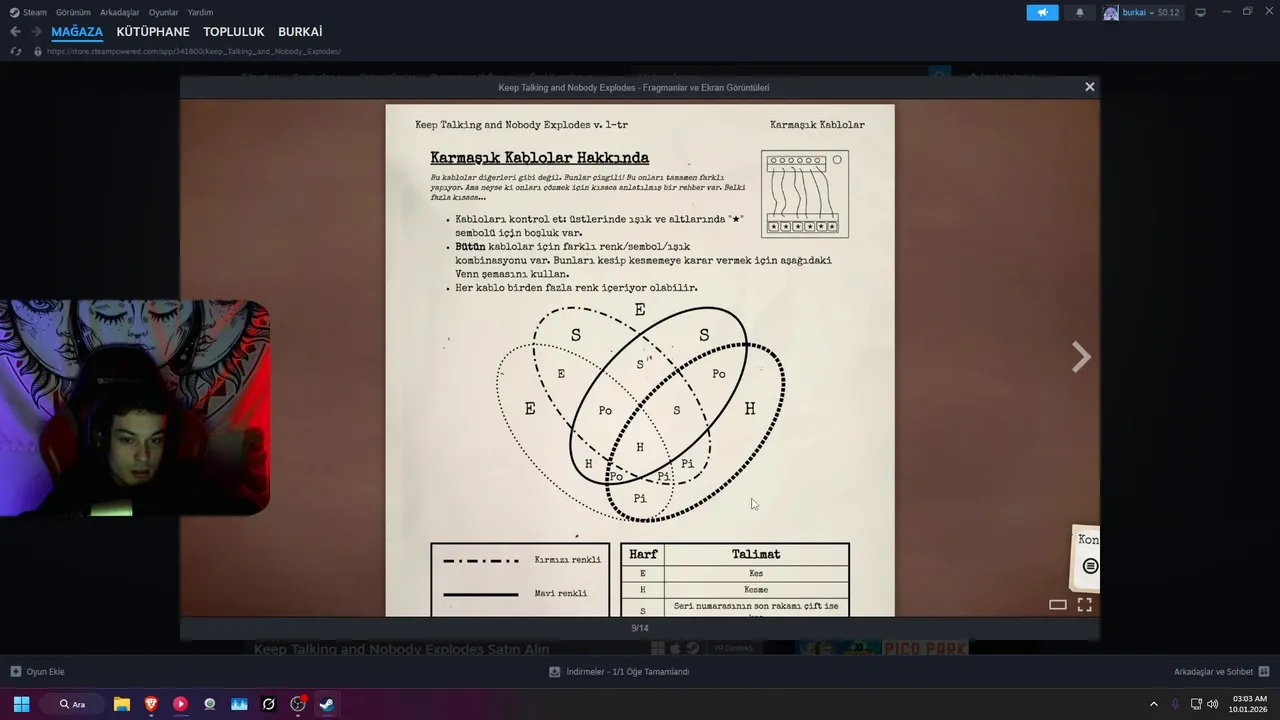Click the Kesme instruction cell
This screenshot has width=1280, height=720.
[x=756, y=590]
